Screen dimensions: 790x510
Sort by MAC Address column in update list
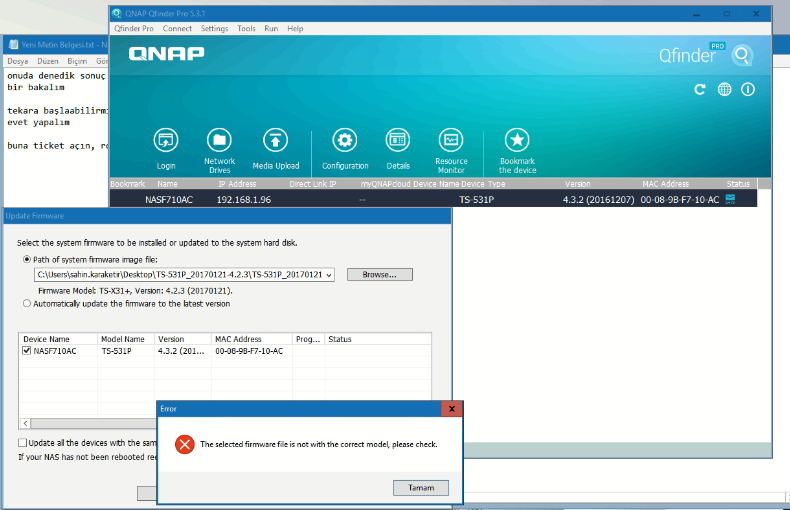click(x=251, y=339)
